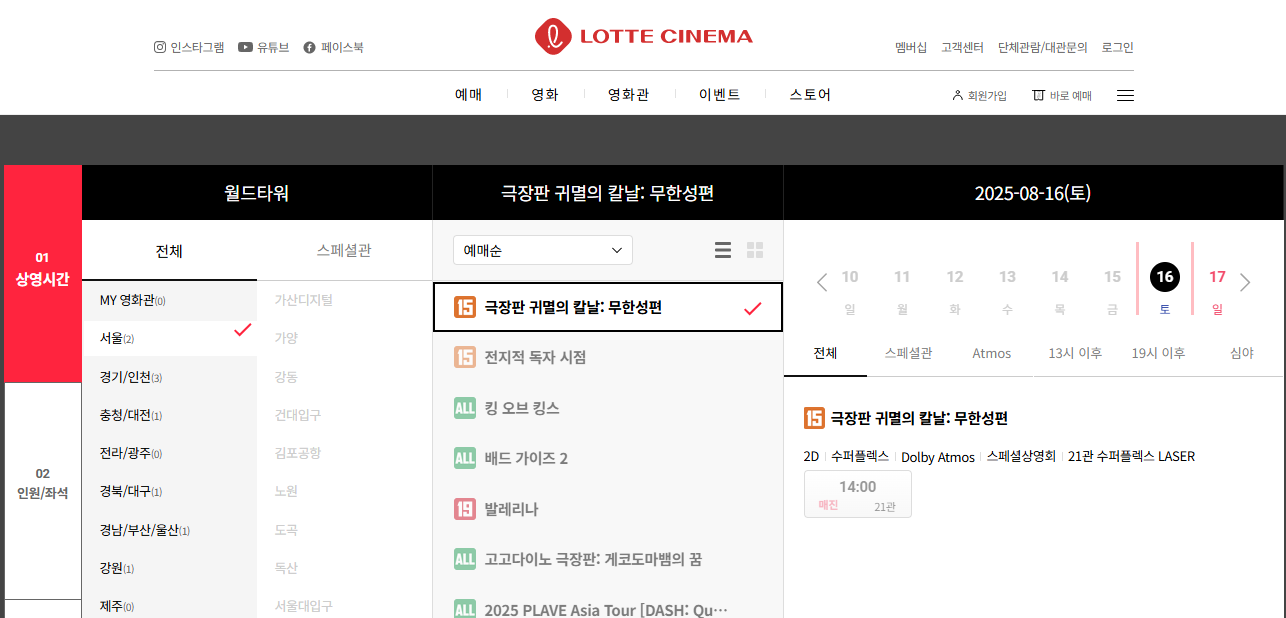
Task: Click the 단체관람/대관문의 link
Action: point(1042,47)
